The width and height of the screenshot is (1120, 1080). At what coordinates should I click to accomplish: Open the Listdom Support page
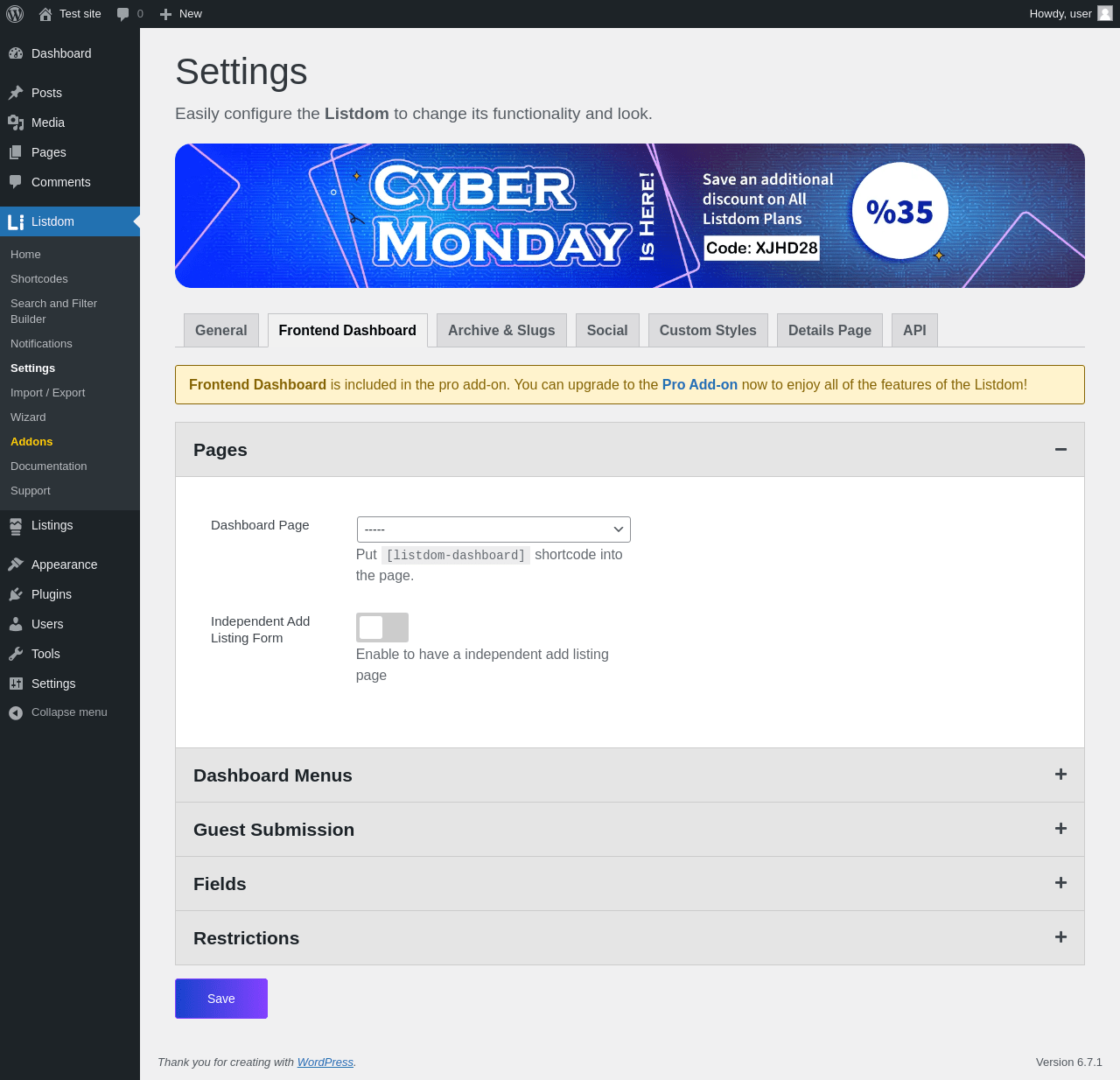[31, 491]
